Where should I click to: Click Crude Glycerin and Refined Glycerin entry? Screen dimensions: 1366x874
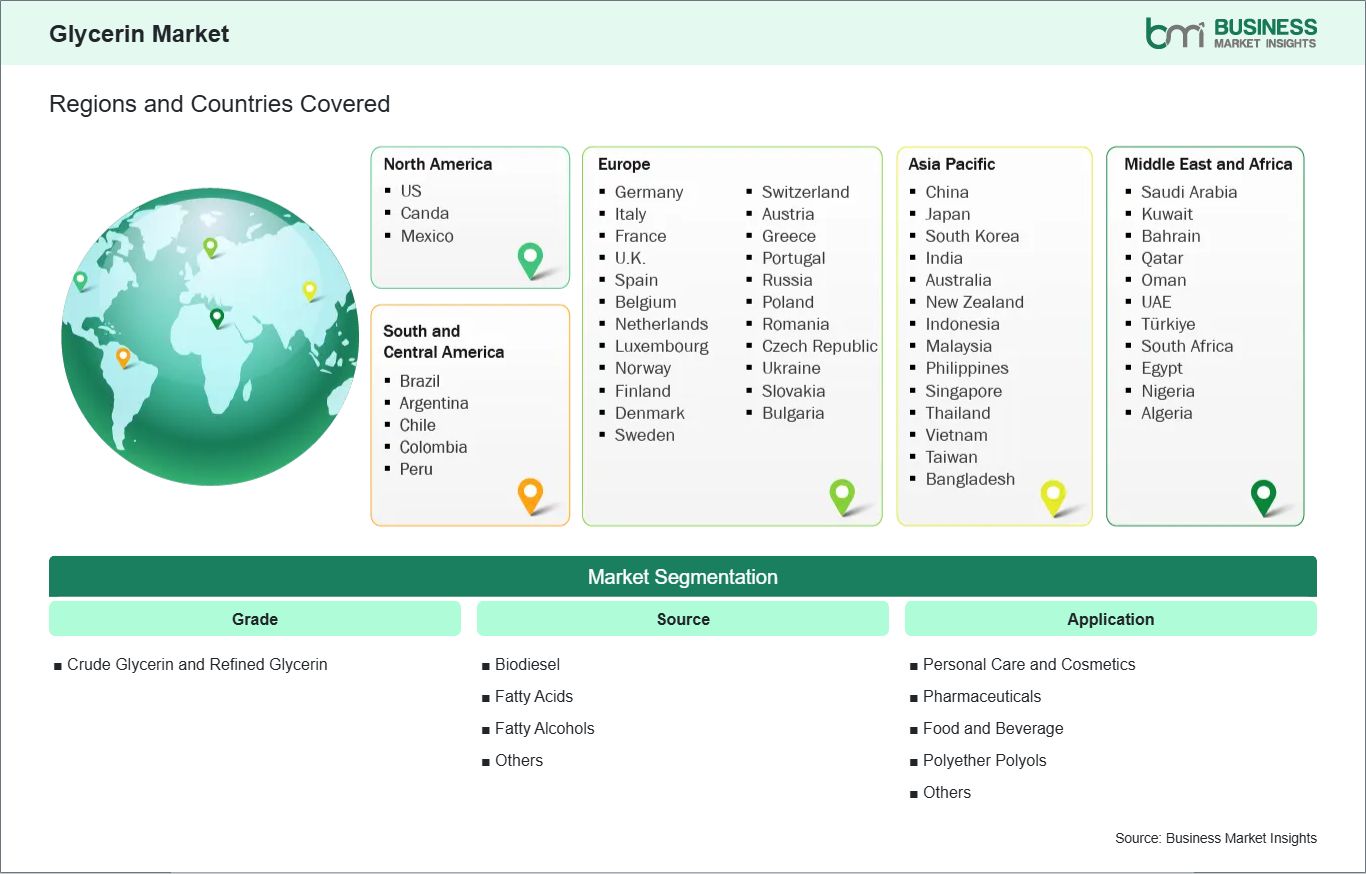[197, 664]
